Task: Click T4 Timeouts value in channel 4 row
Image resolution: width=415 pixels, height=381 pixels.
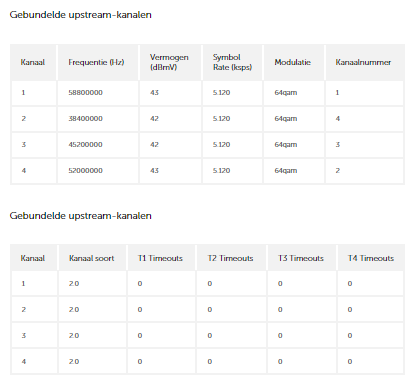Action: tap(350, 362)
